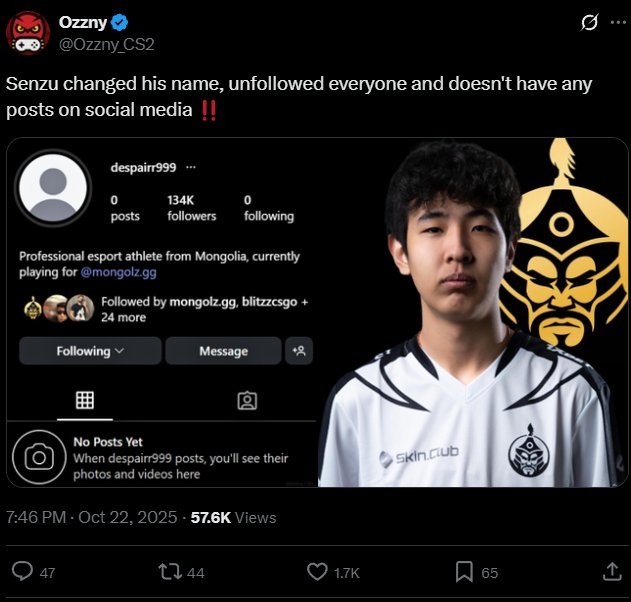Bookmark this tweet
This screenshot has height=602, width=631.
(464, 572)
